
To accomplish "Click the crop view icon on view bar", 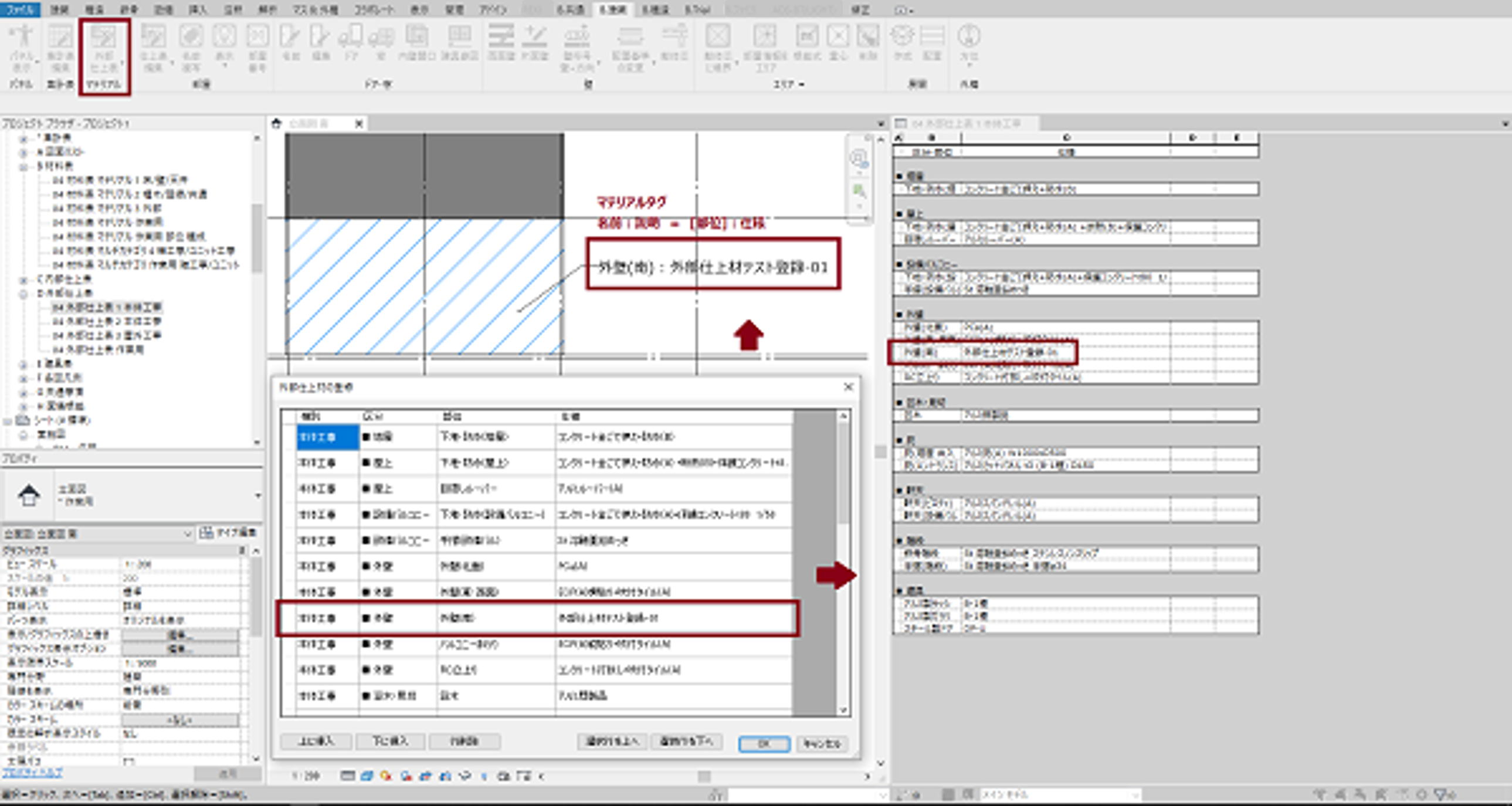I will click(426, 776).
